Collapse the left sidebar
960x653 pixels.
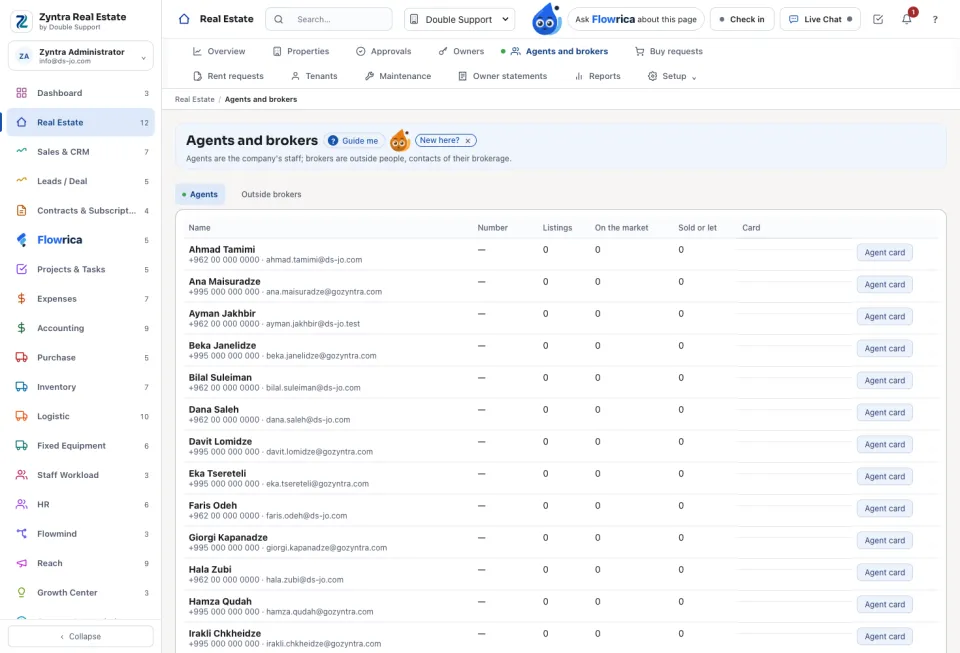pos(81,636)
